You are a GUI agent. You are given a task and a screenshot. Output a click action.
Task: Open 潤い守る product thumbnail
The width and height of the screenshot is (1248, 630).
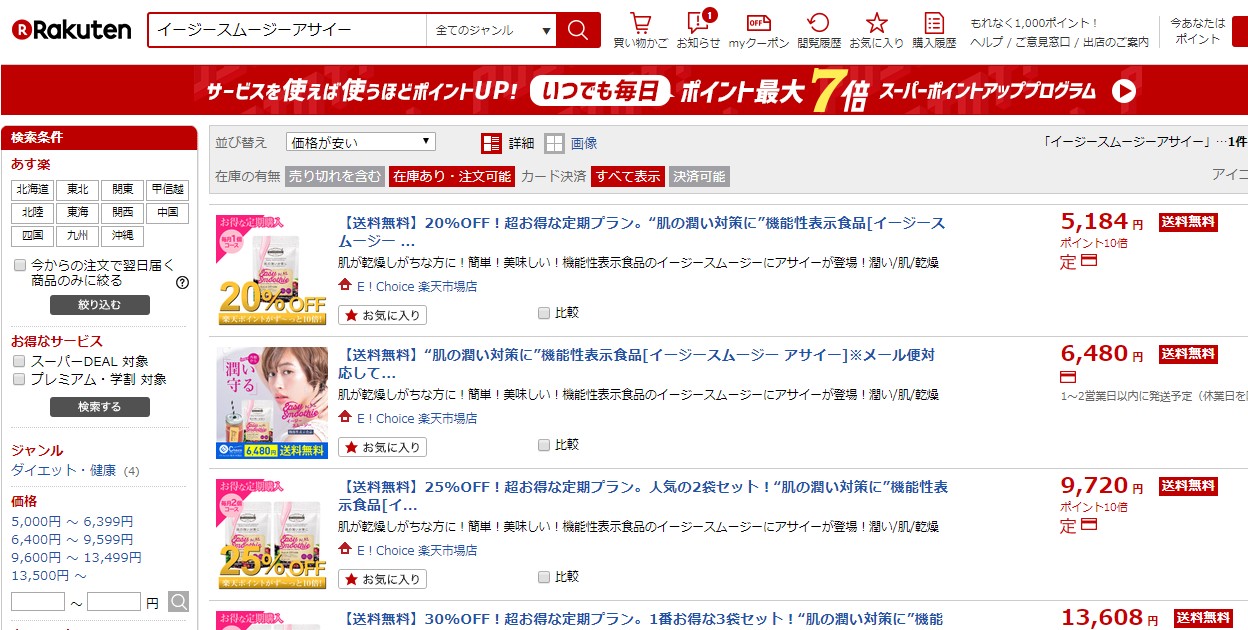[x=272, y=402]
